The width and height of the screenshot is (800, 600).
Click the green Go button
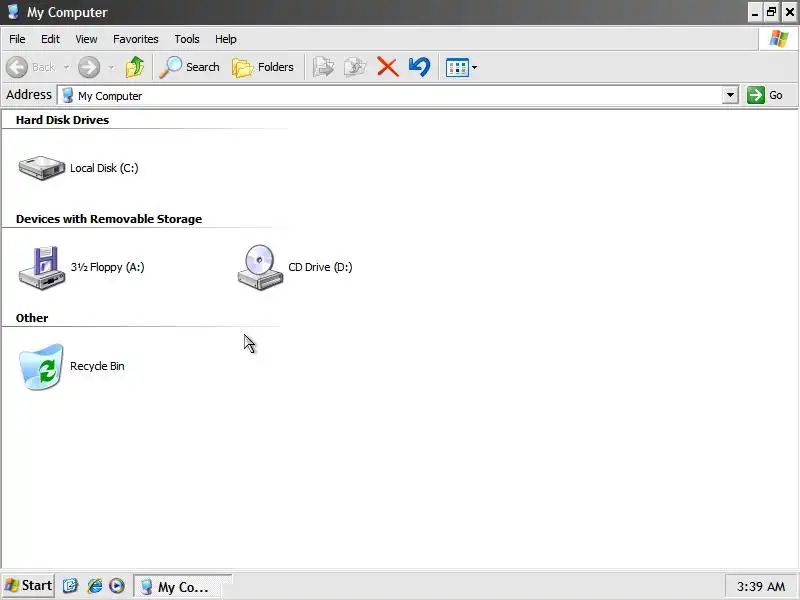(x=765, y=95)
